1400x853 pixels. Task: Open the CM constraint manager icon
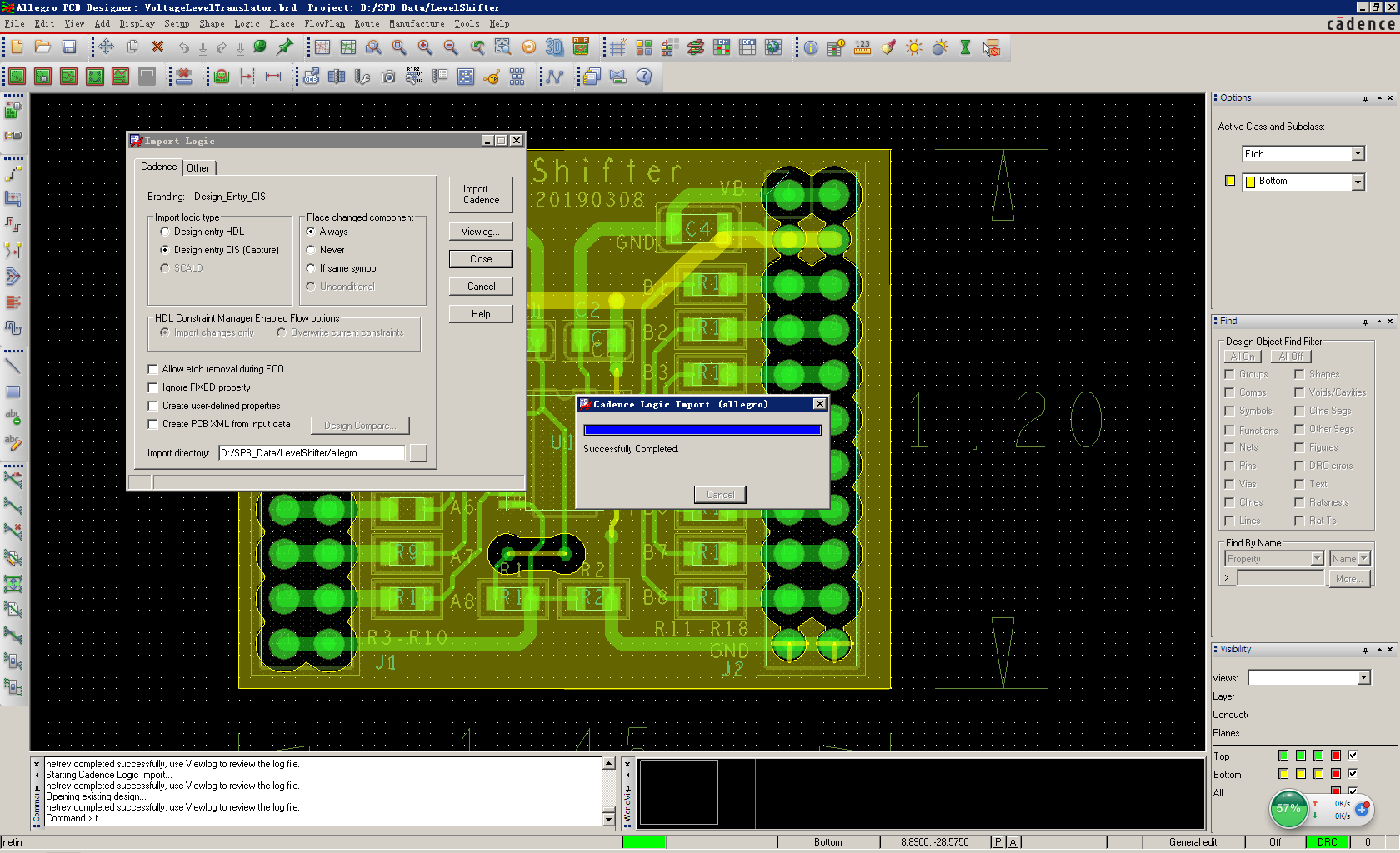pos(722,47)
